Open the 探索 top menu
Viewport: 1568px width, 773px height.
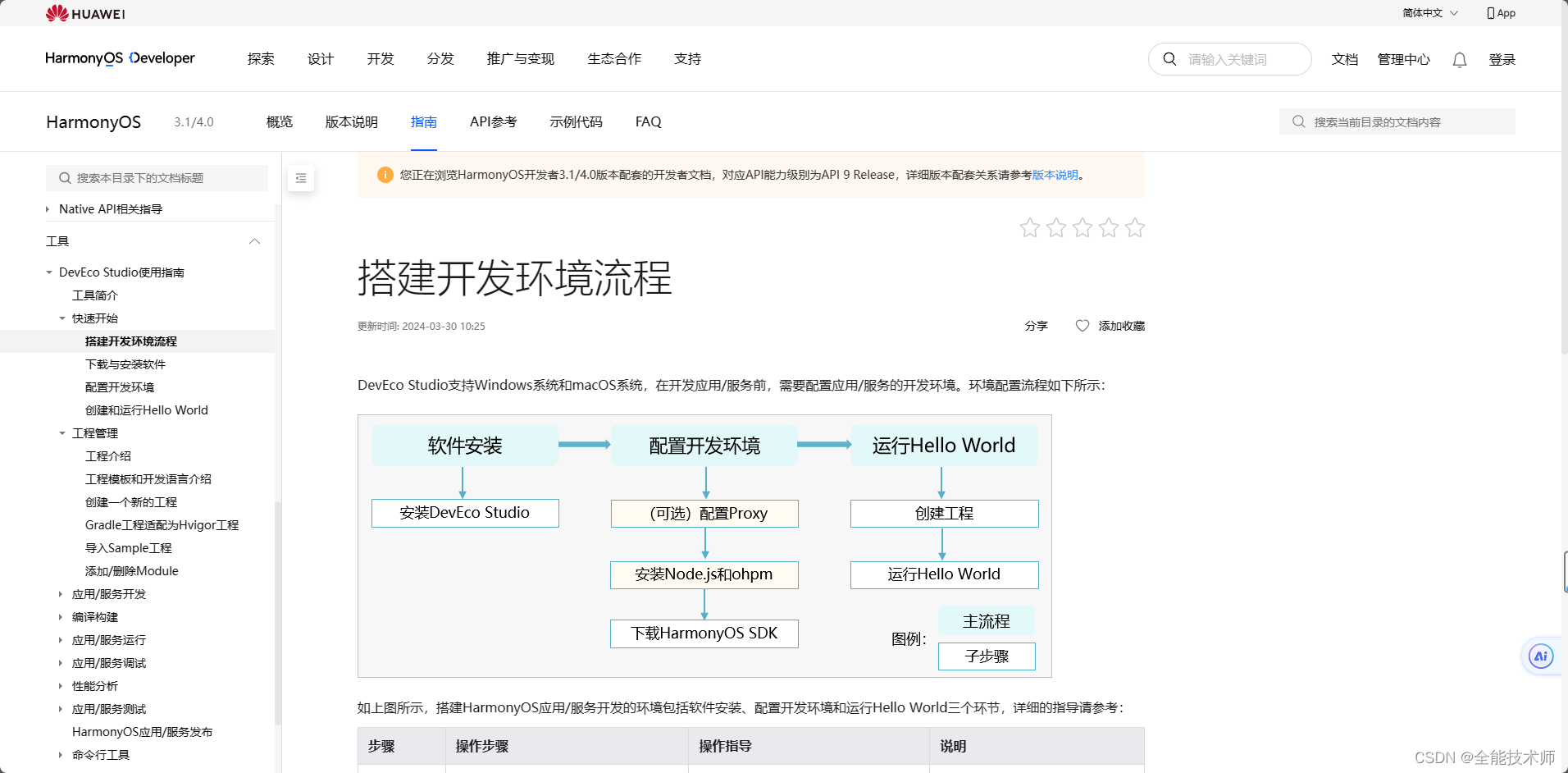(x=261, y=59)
